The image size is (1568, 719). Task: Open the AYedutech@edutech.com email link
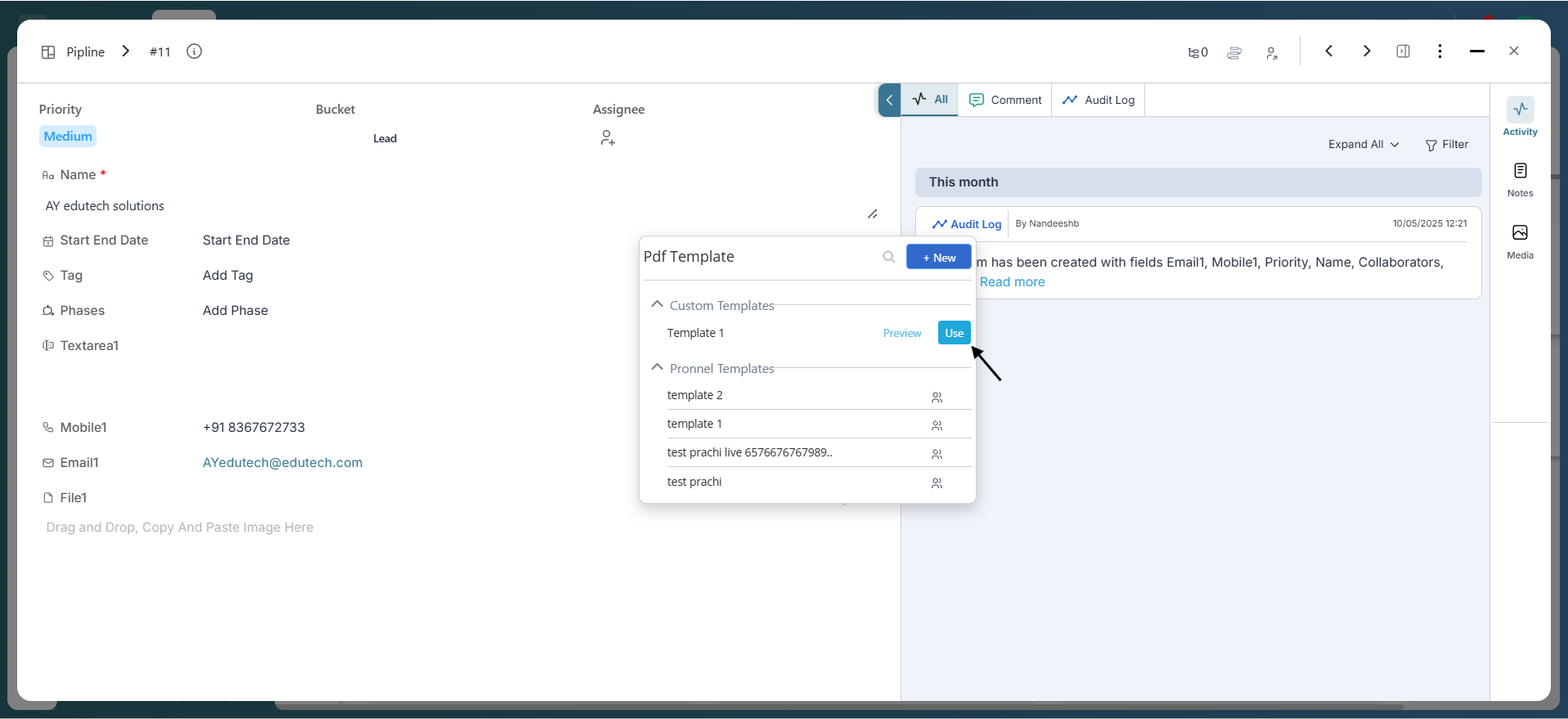[283, 463]
